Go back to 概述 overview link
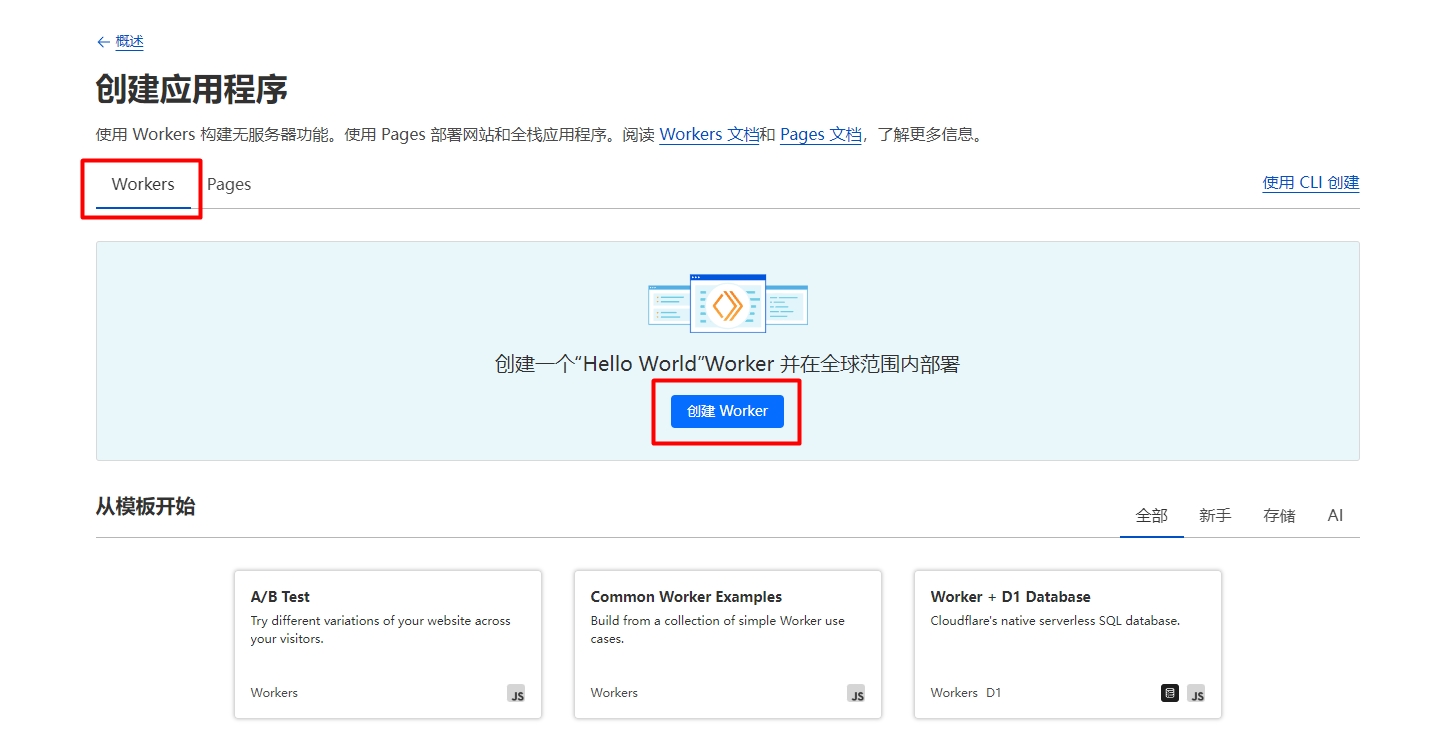 pyautogui.click(x=130, y=42)
